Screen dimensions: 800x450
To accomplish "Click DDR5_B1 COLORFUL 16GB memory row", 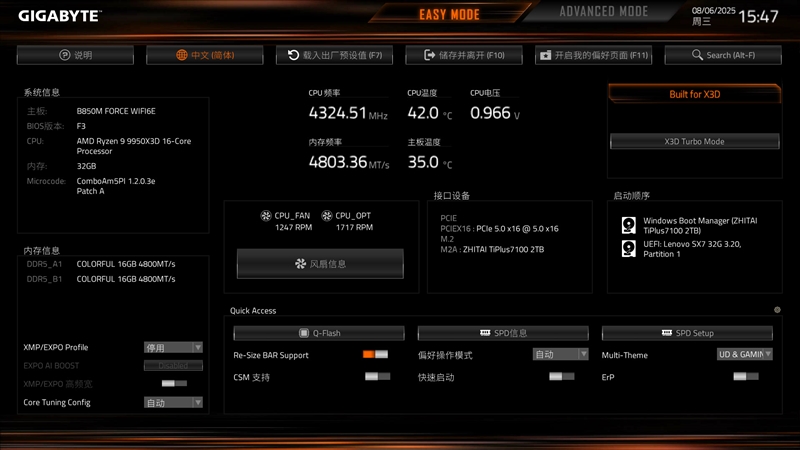I will coord(101,279).
